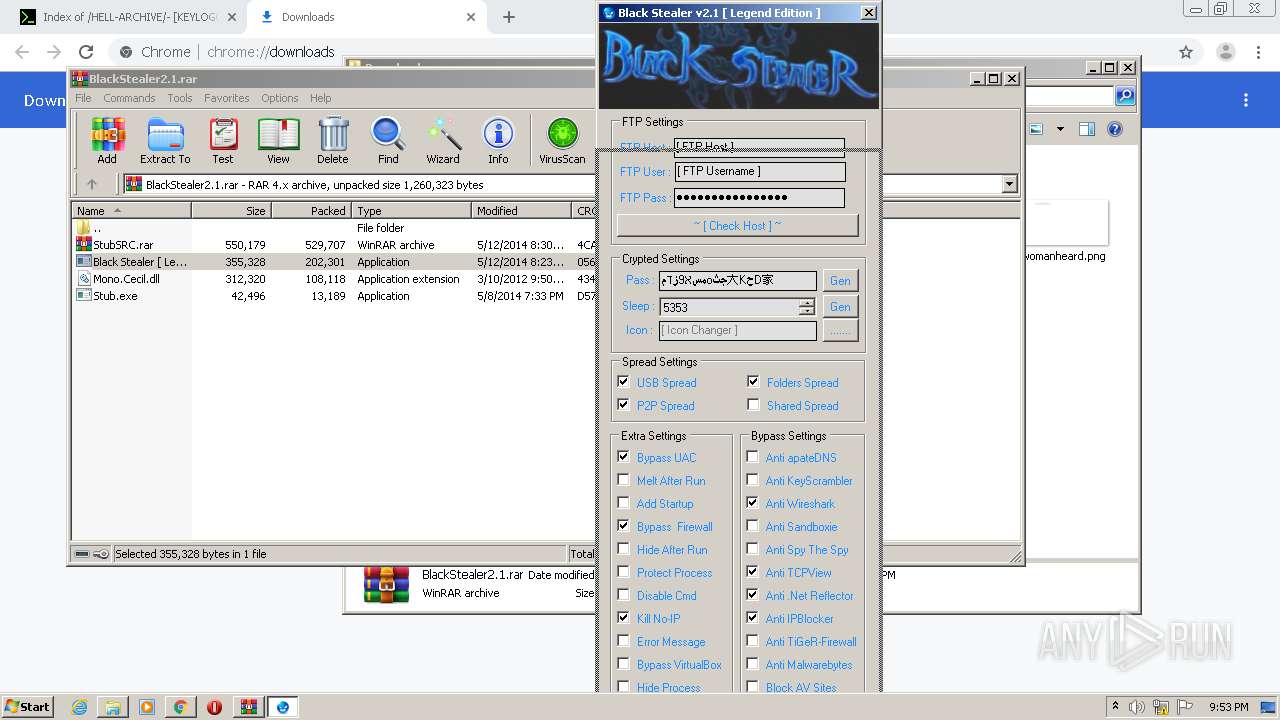Screen dimensions: 1280x720
Task: Open the Downloads page more actions menu
Action: coord(1246,100)
